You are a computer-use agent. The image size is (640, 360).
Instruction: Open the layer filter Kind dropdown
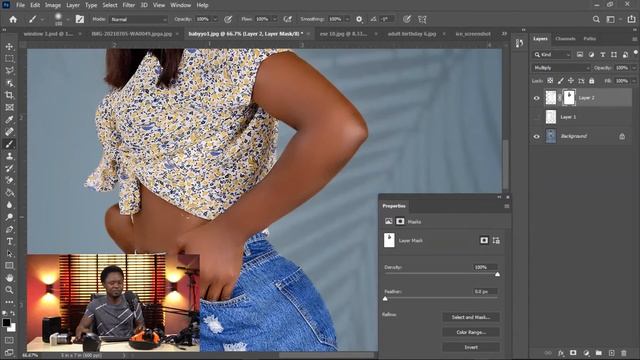(551, 55)
